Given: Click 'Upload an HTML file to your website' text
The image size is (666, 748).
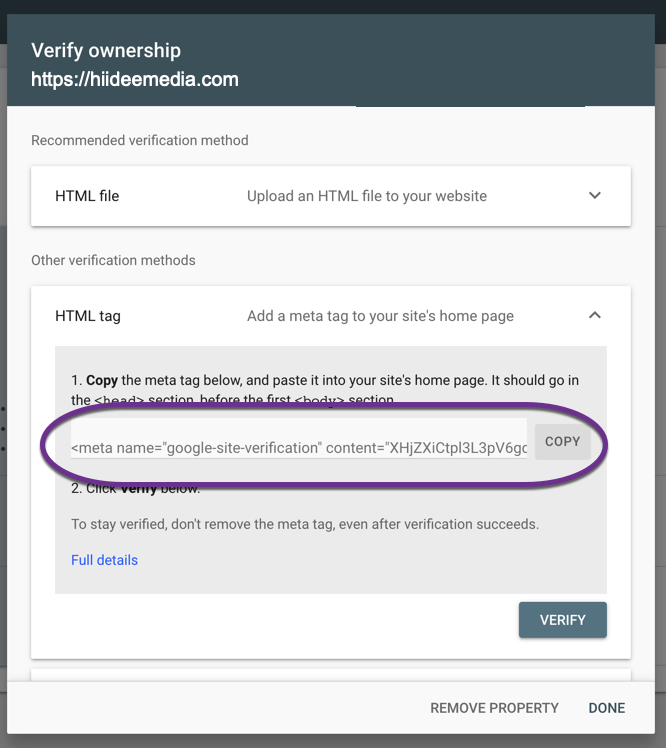Looking at the screenshot, I should click(367, 196).
